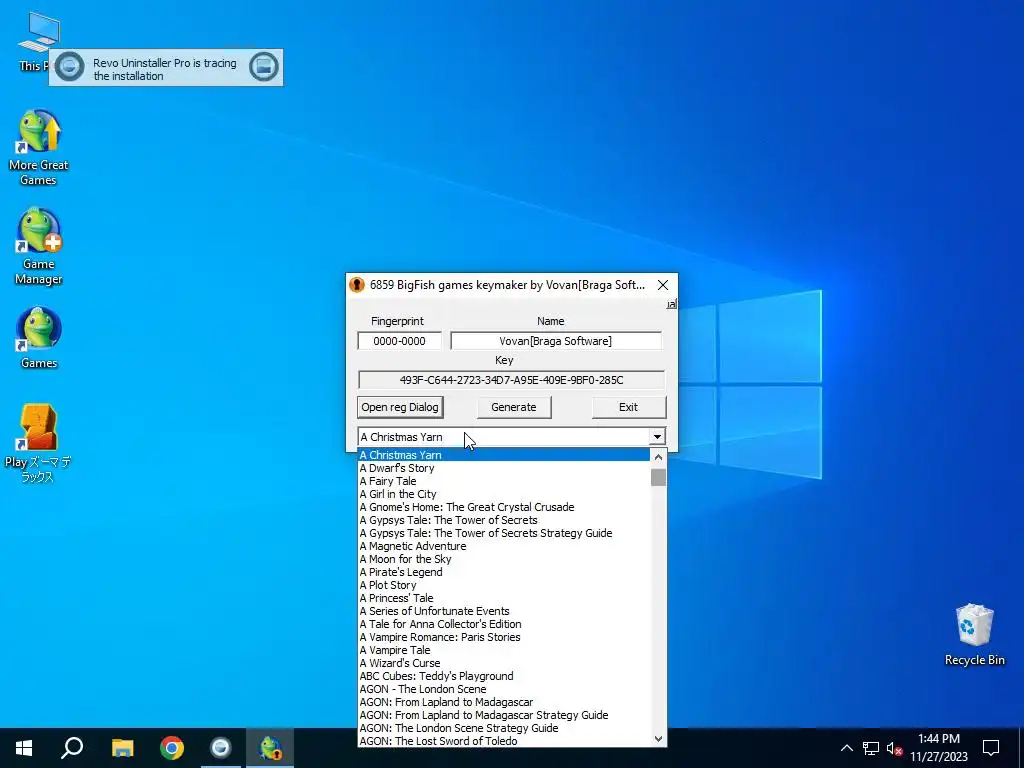Click the generated Key field
This screenshot has height=768, width=1024.
pyautogui.click(x=511, y=380)
